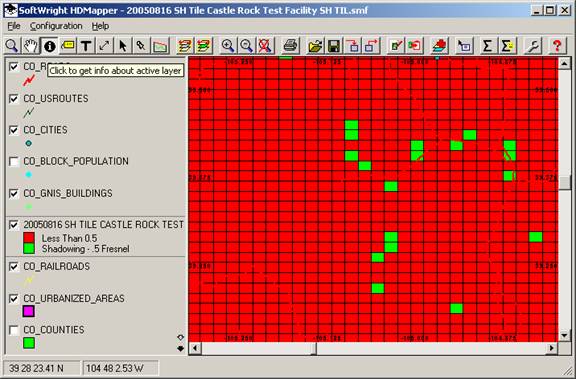Open the File menu
Image resolution: width=576 pixels, height=379 pixels.
(x=14, y=26)
